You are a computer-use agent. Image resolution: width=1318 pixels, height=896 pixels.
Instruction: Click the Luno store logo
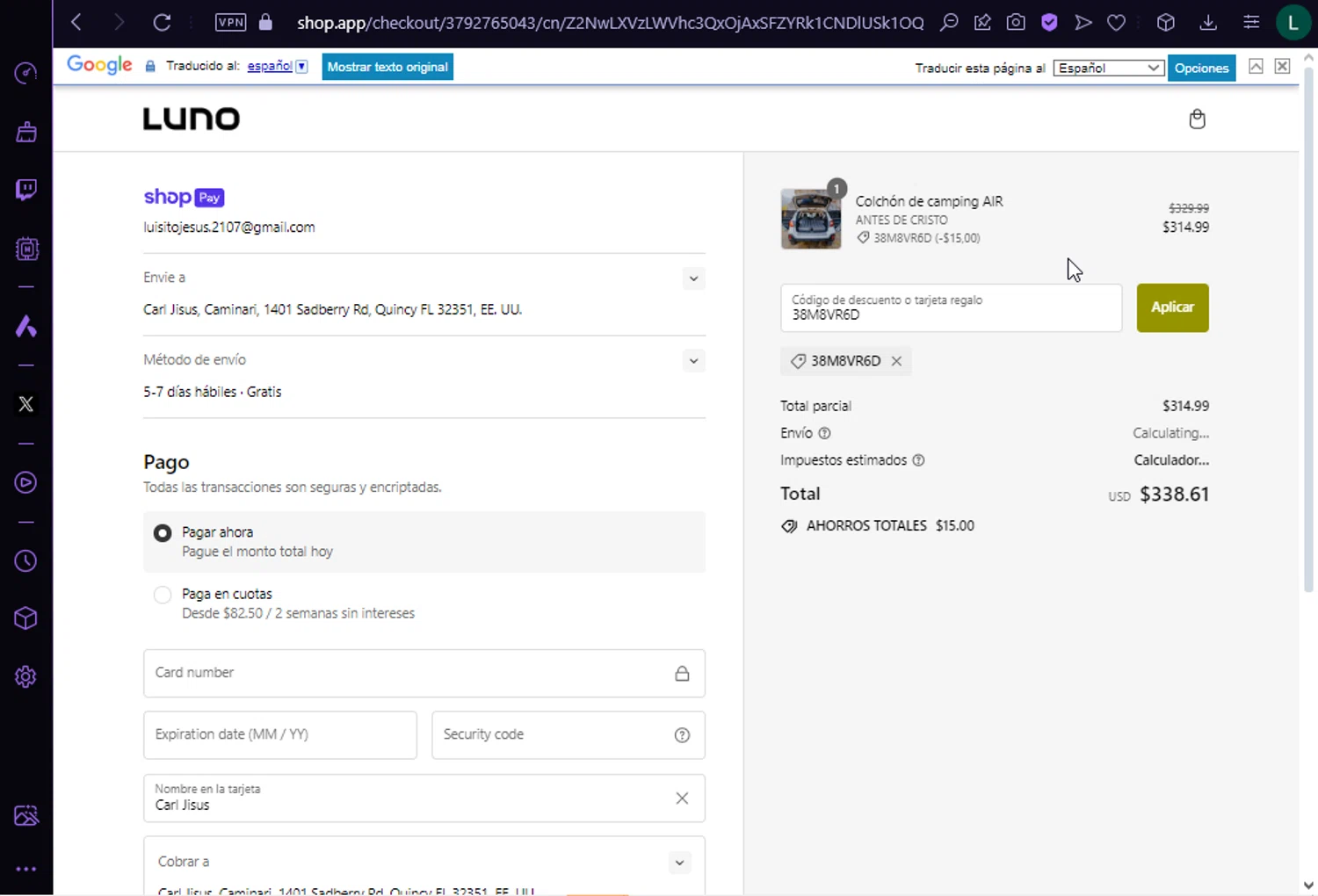pyautogui.click(x=192, y=119)
